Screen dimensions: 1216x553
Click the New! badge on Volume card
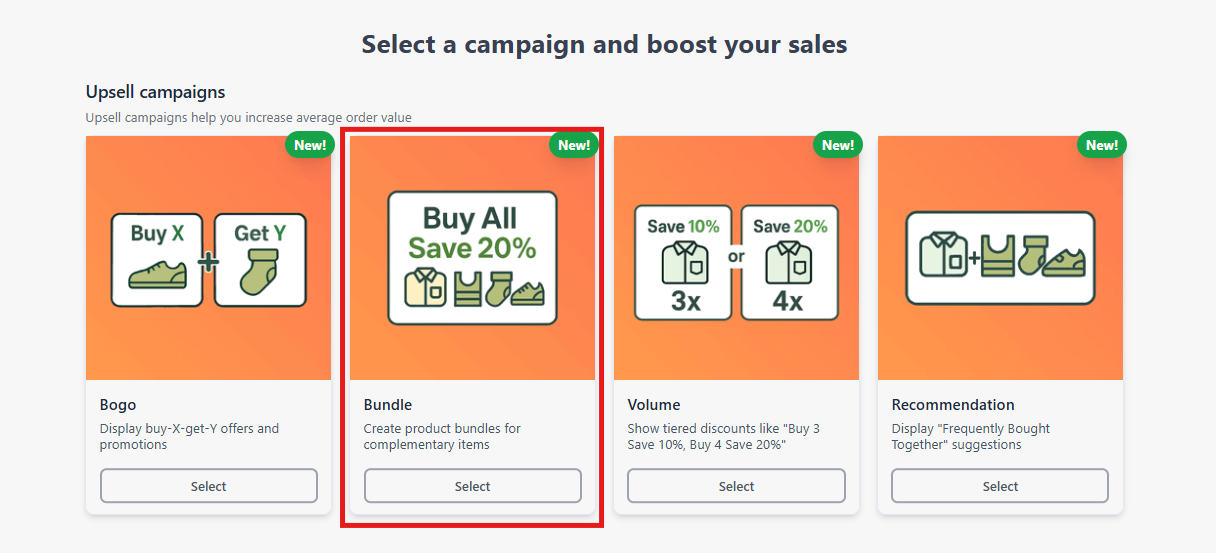[x=838, y=145]
